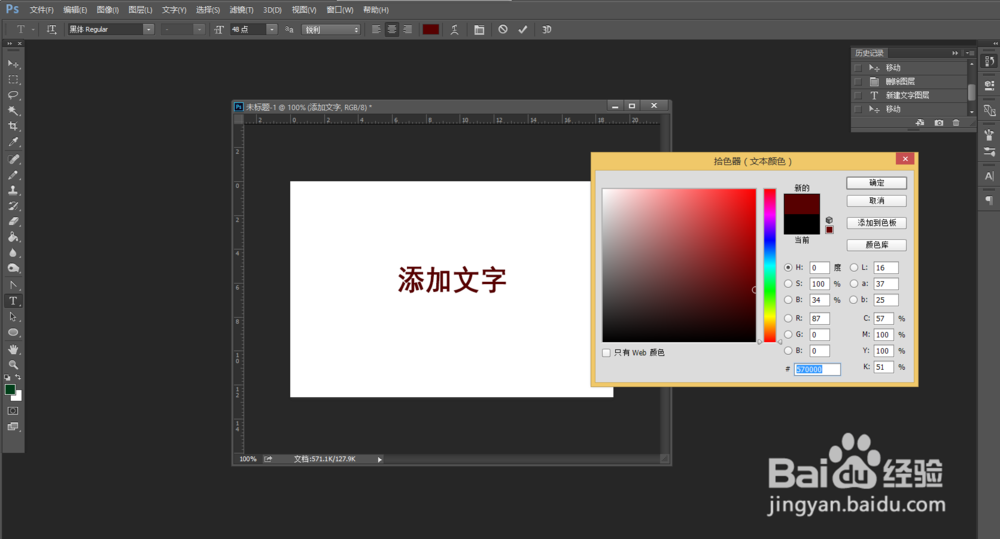Expand the tools panel double arrow
Screen dimensions: 1000x539
coord(10,43)
